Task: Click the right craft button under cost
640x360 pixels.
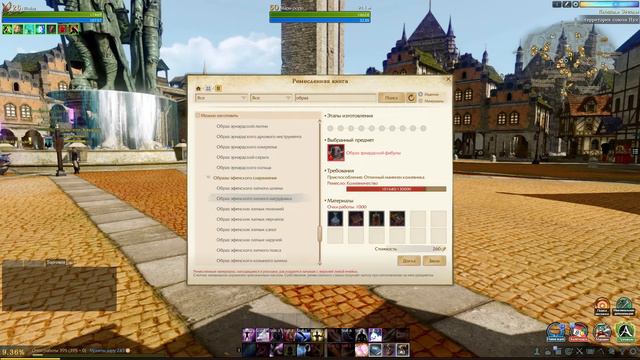Action: click(x=434, y=261)
